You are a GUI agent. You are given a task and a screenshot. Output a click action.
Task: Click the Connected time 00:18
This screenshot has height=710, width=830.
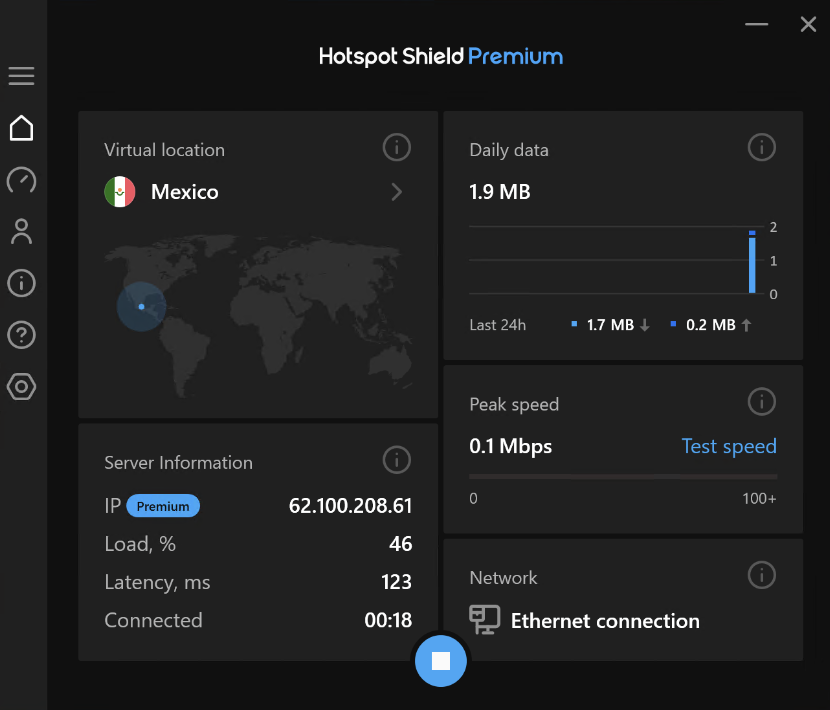click(x=388, y=620)
